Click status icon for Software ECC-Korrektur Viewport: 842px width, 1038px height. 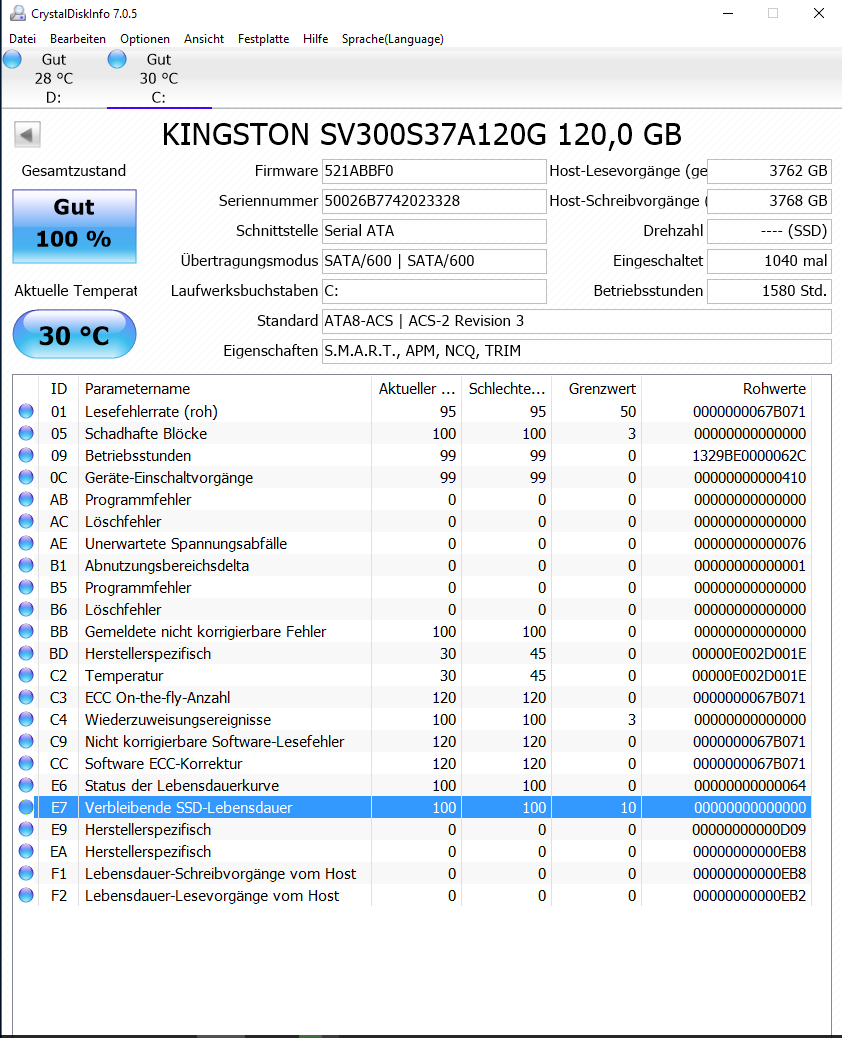26,763
